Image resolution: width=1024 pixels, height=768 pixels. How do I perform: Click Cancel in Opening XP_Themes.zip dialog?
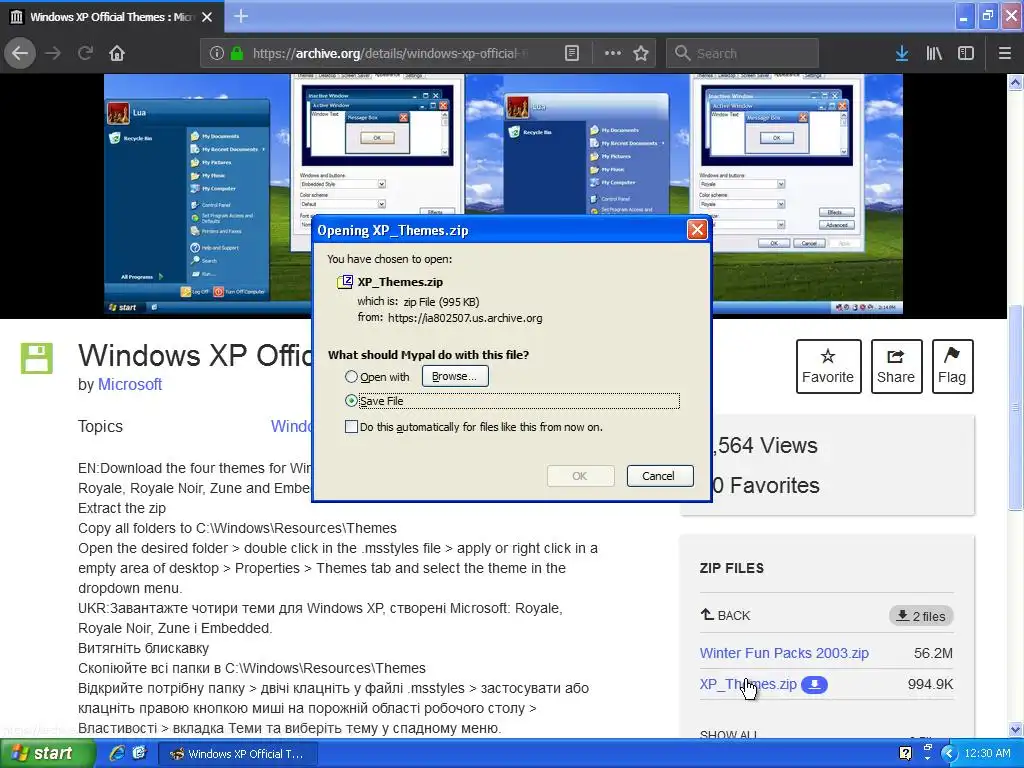(659, 476)
